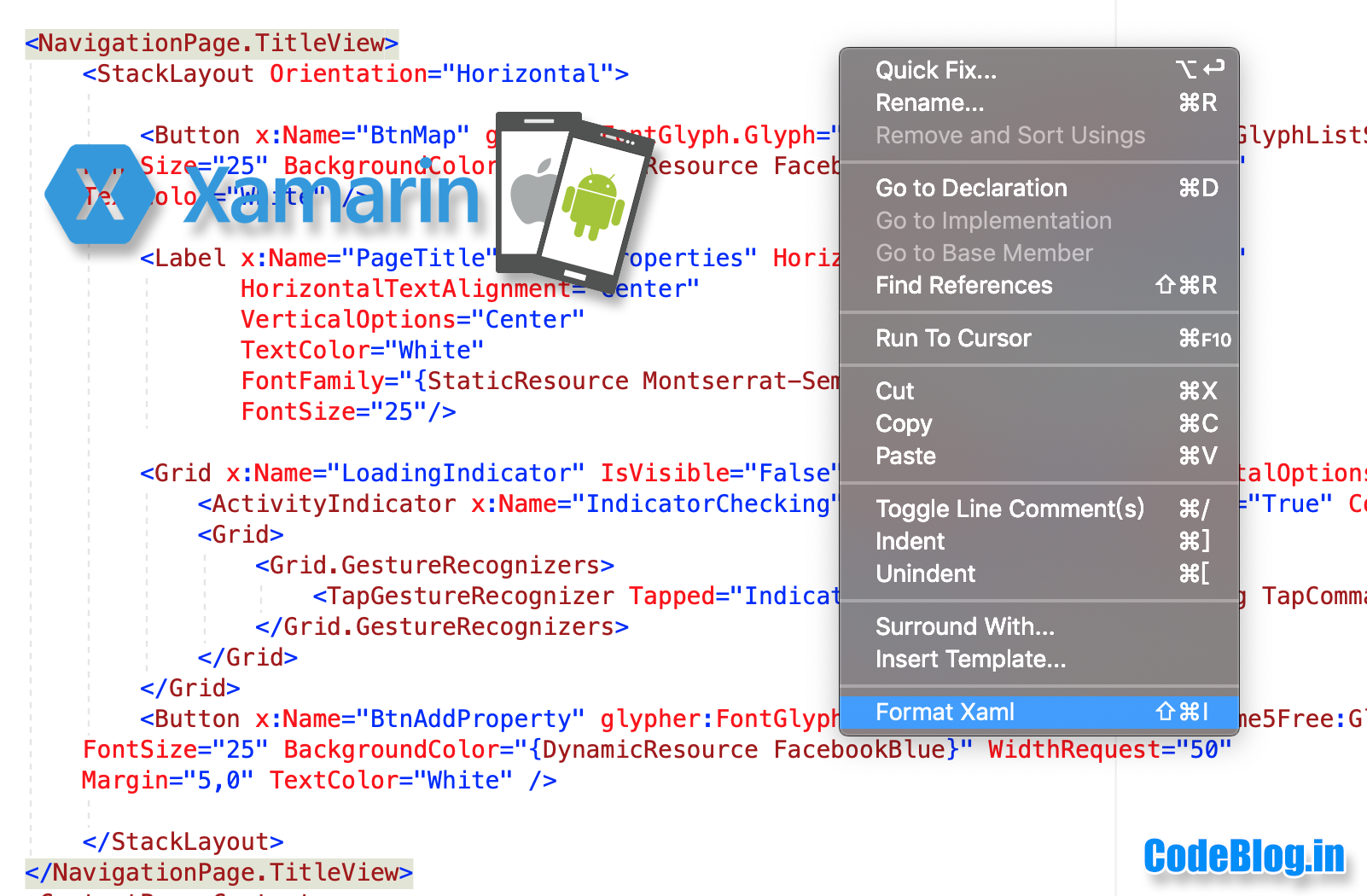Choose Quick Fix from the menu
Image resolution: width=1367 pixels, height=896 pixels.
point(936,71)
